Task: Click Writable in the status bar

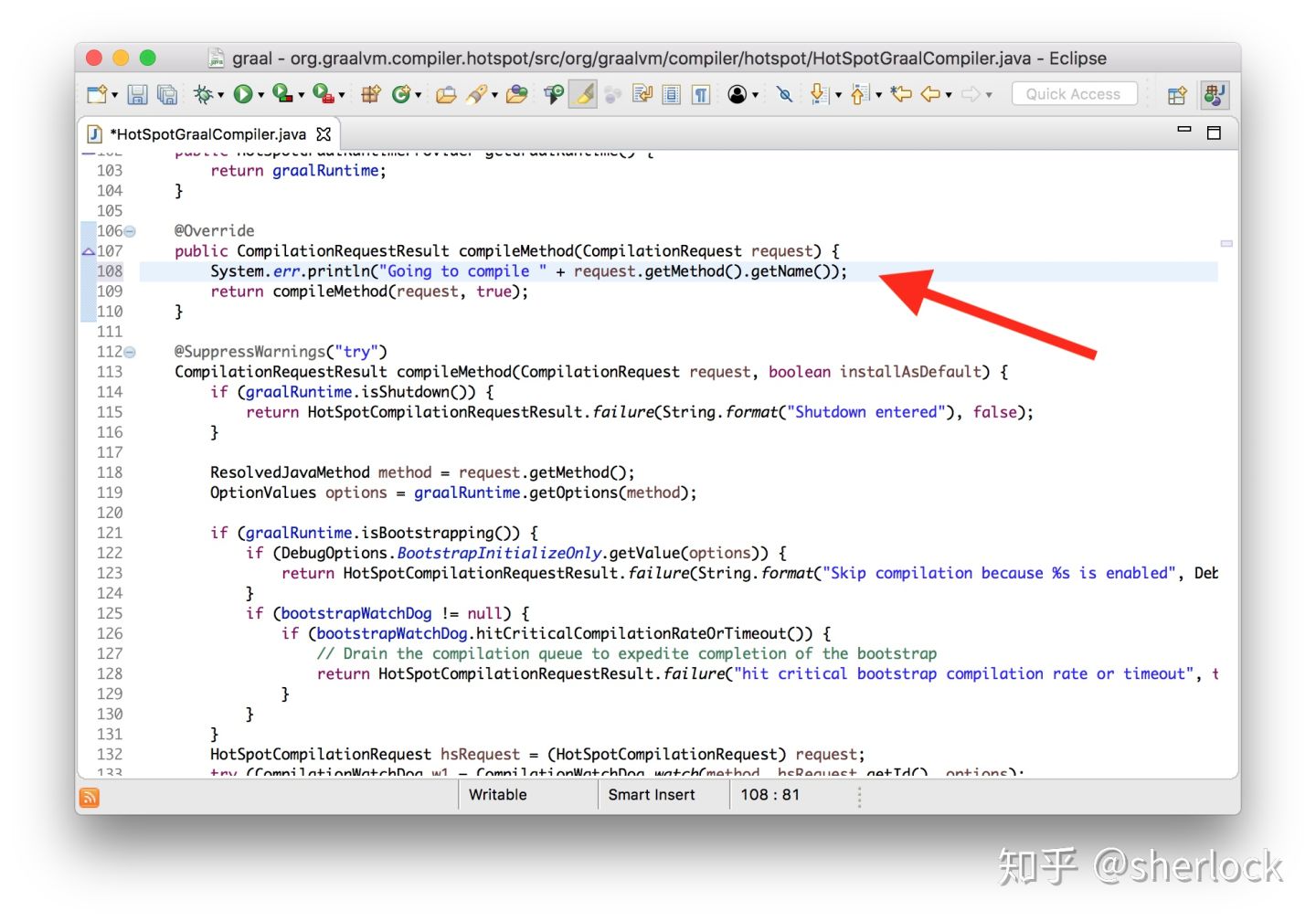Action: point(498,795)
